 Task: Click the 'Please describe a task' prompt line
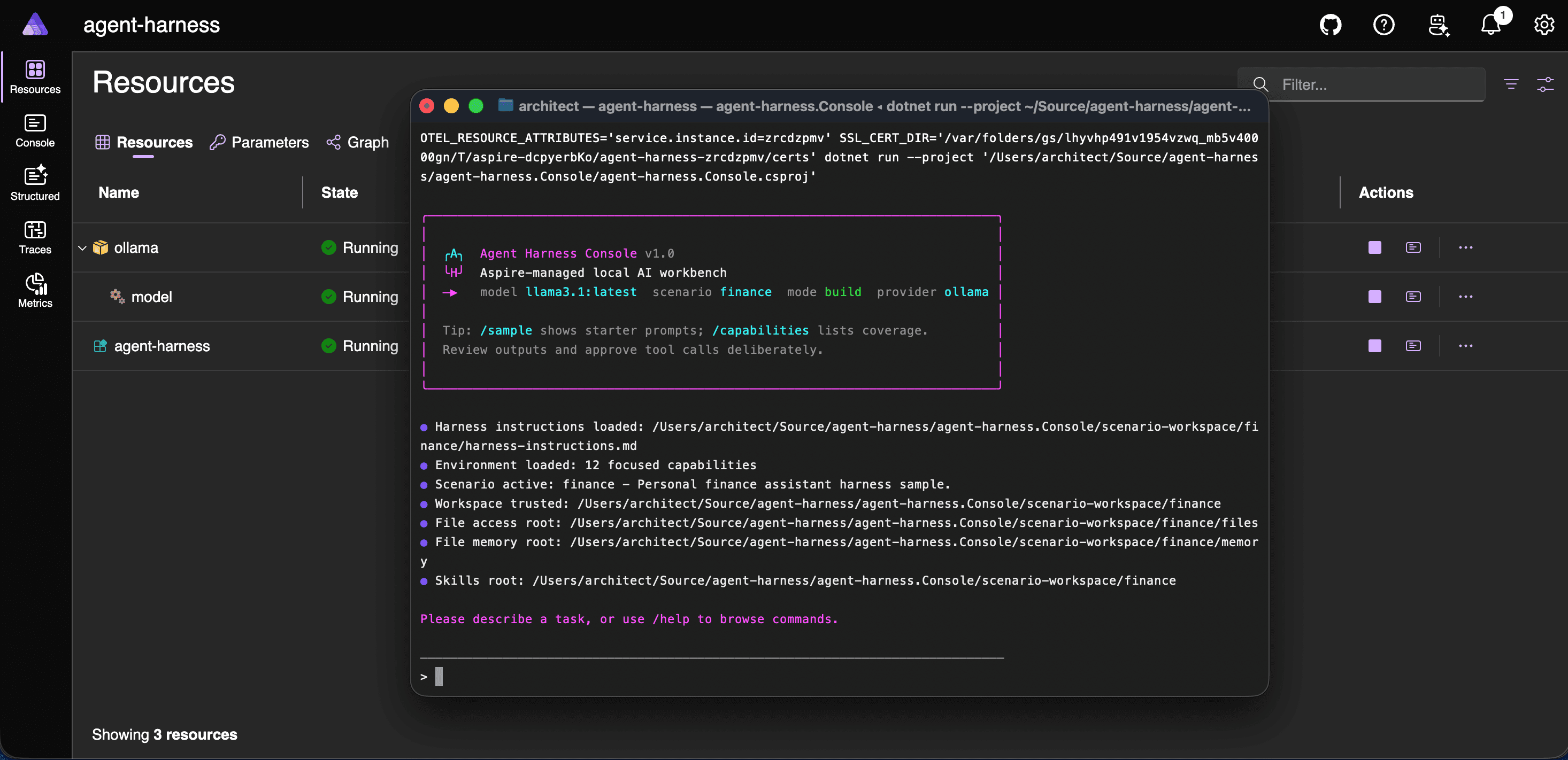(x=629, y=619)
